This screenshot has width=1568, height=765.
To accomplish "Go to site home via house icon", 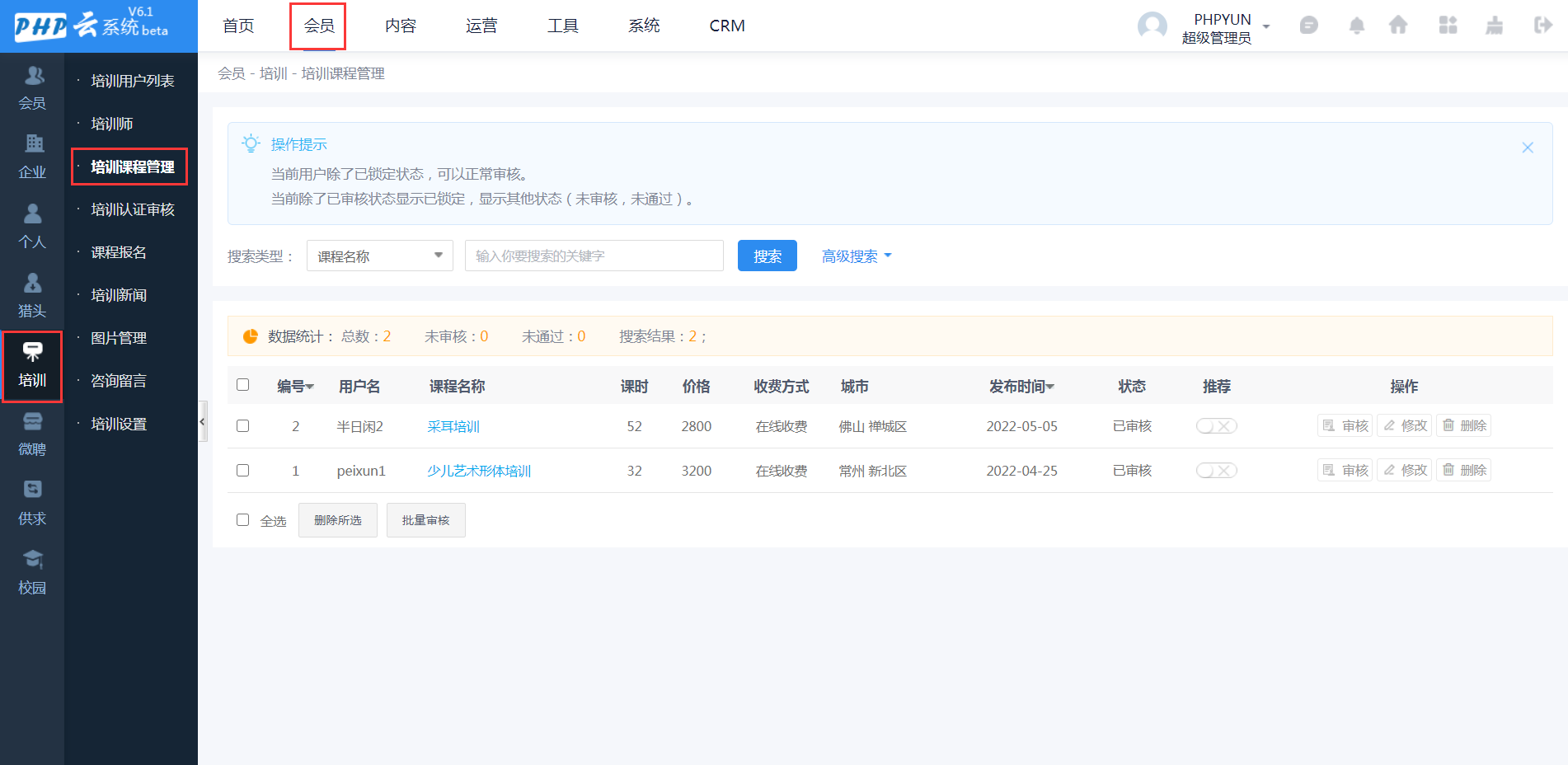I will (x=1398, y=26).
